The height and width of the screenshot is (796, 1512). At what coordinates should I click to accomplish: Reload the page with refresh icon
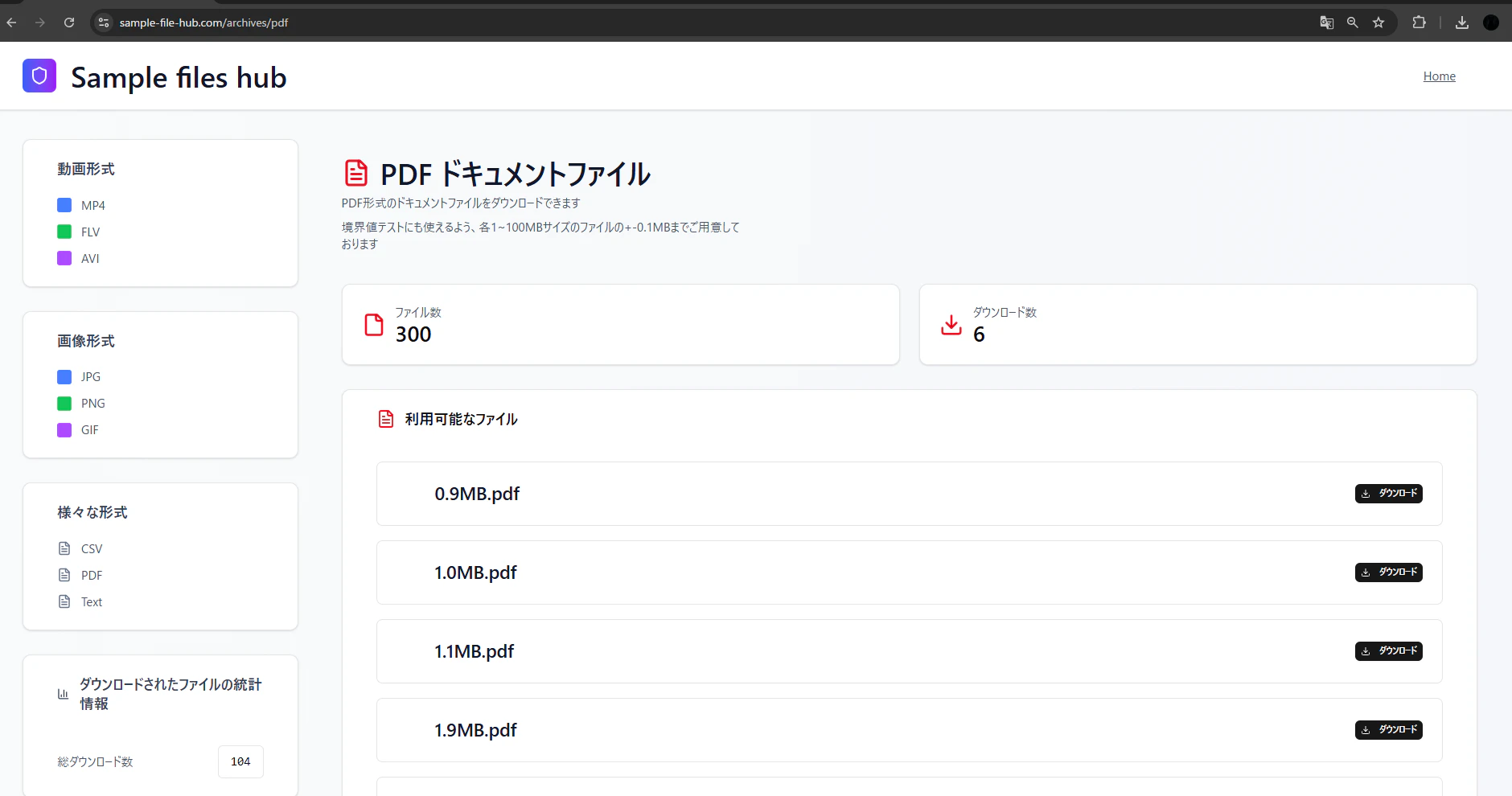(69, 23)
